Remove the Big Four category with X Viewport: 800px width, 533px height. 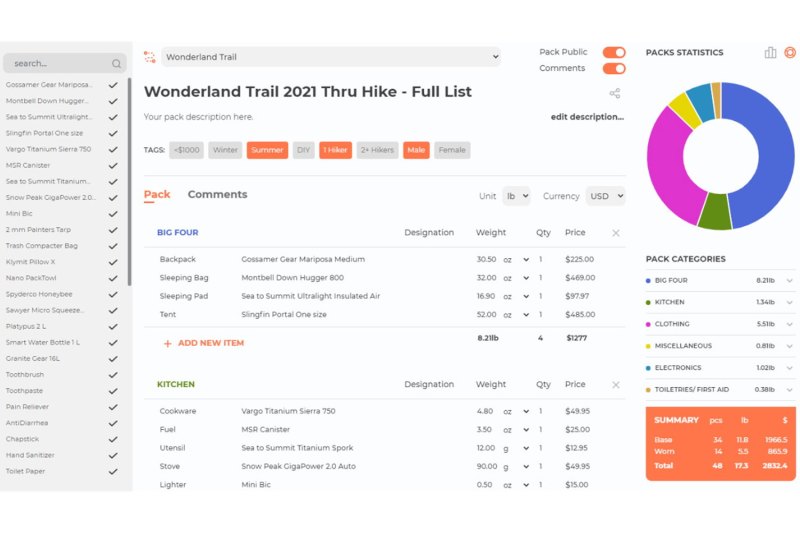(616, 233)
